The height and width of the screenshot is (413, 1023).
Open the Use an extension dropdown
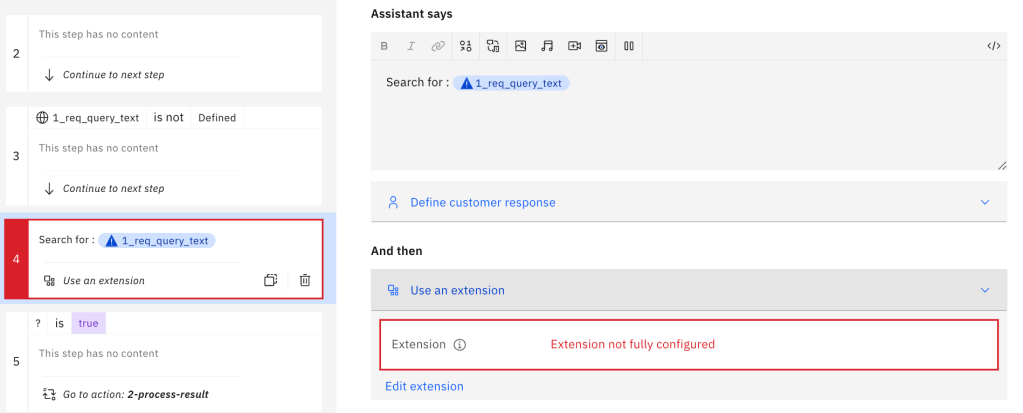(688, 290)
